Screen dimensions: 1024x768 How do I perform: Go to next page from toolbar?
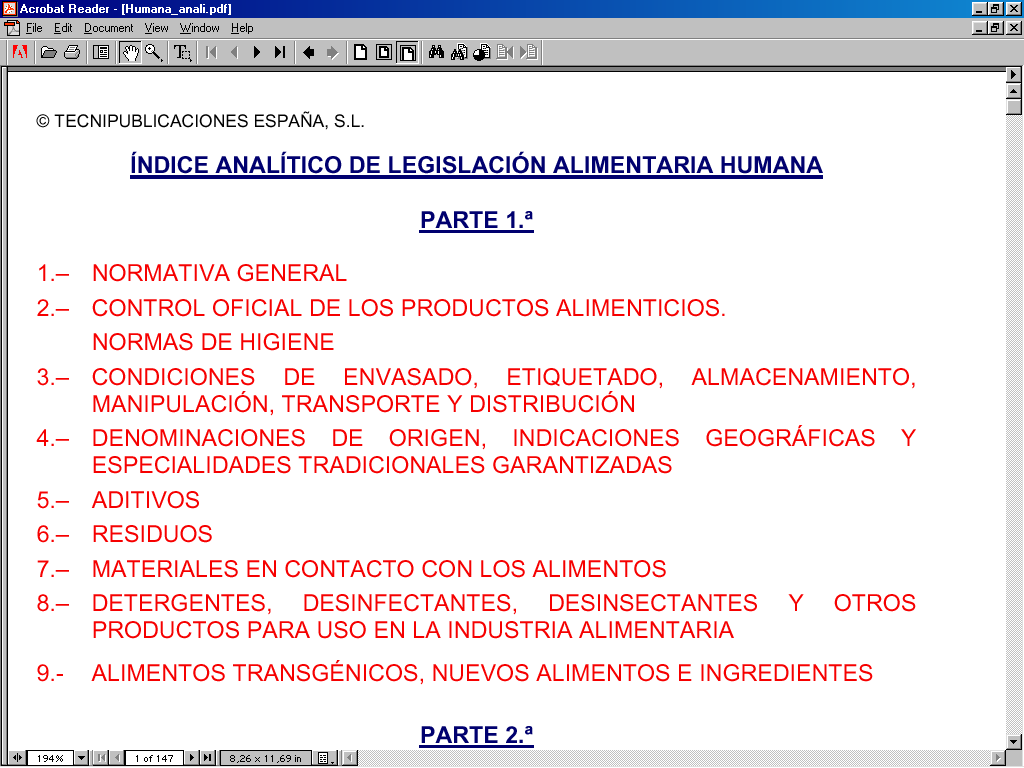point(257,52)
